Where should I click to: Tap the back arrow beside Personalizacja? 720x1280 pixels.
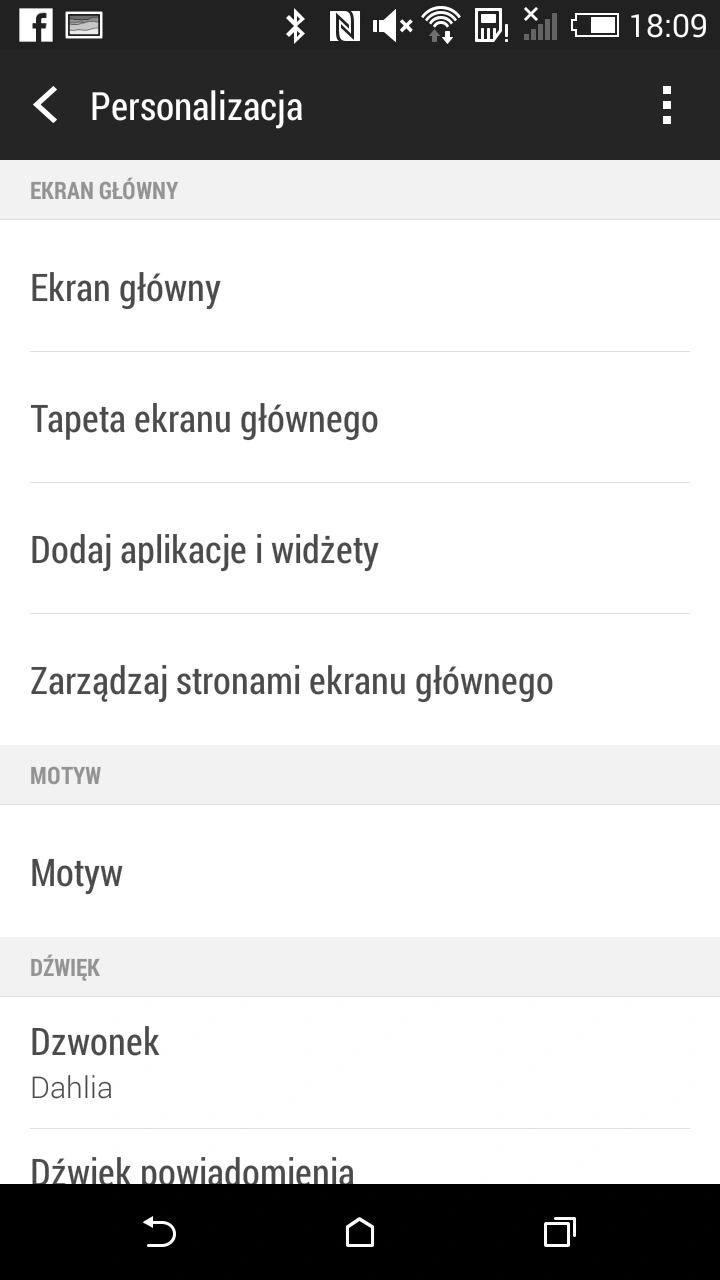tap(45, 105)
